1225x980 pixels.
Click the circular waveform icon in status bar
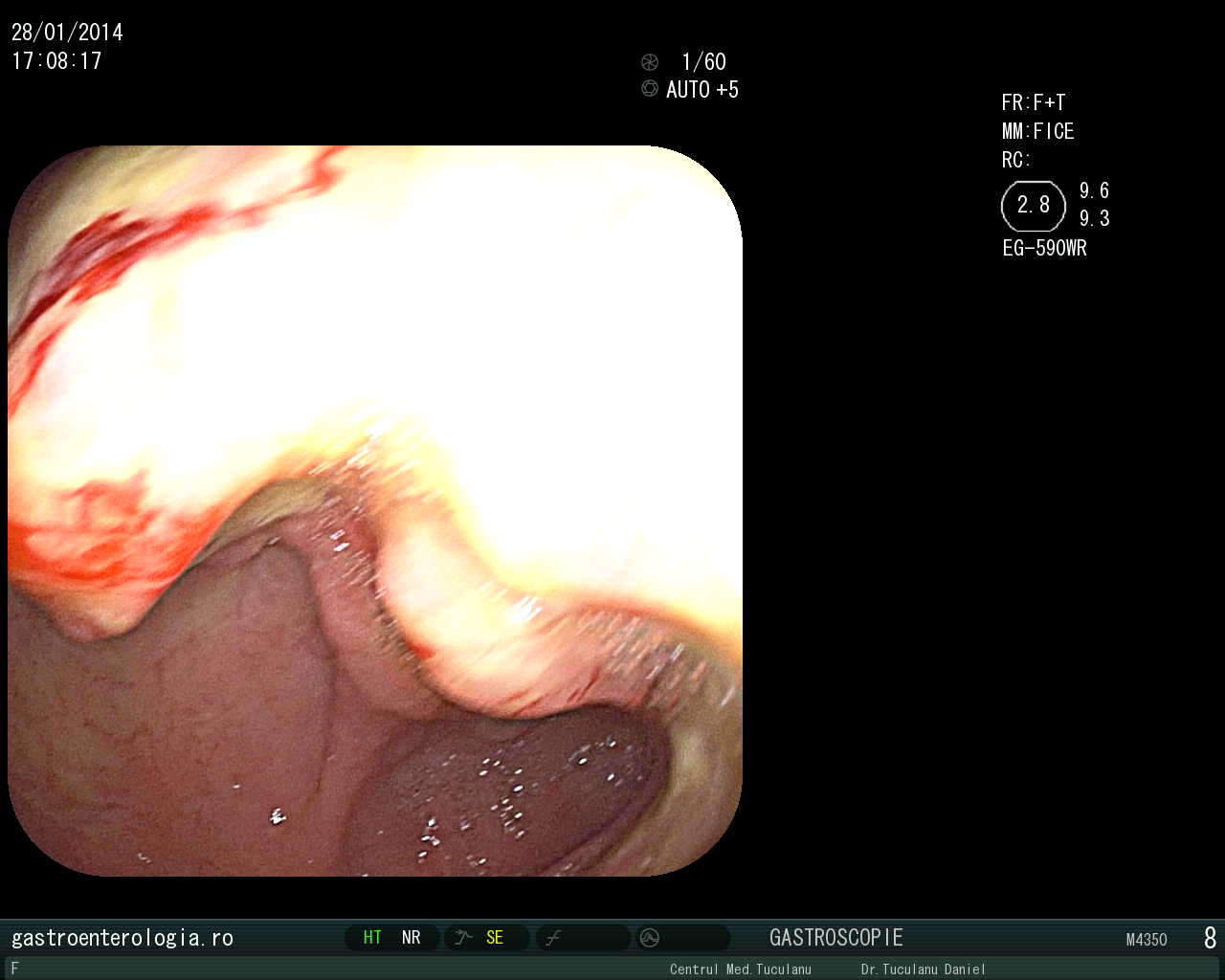(x=650, y=938)
